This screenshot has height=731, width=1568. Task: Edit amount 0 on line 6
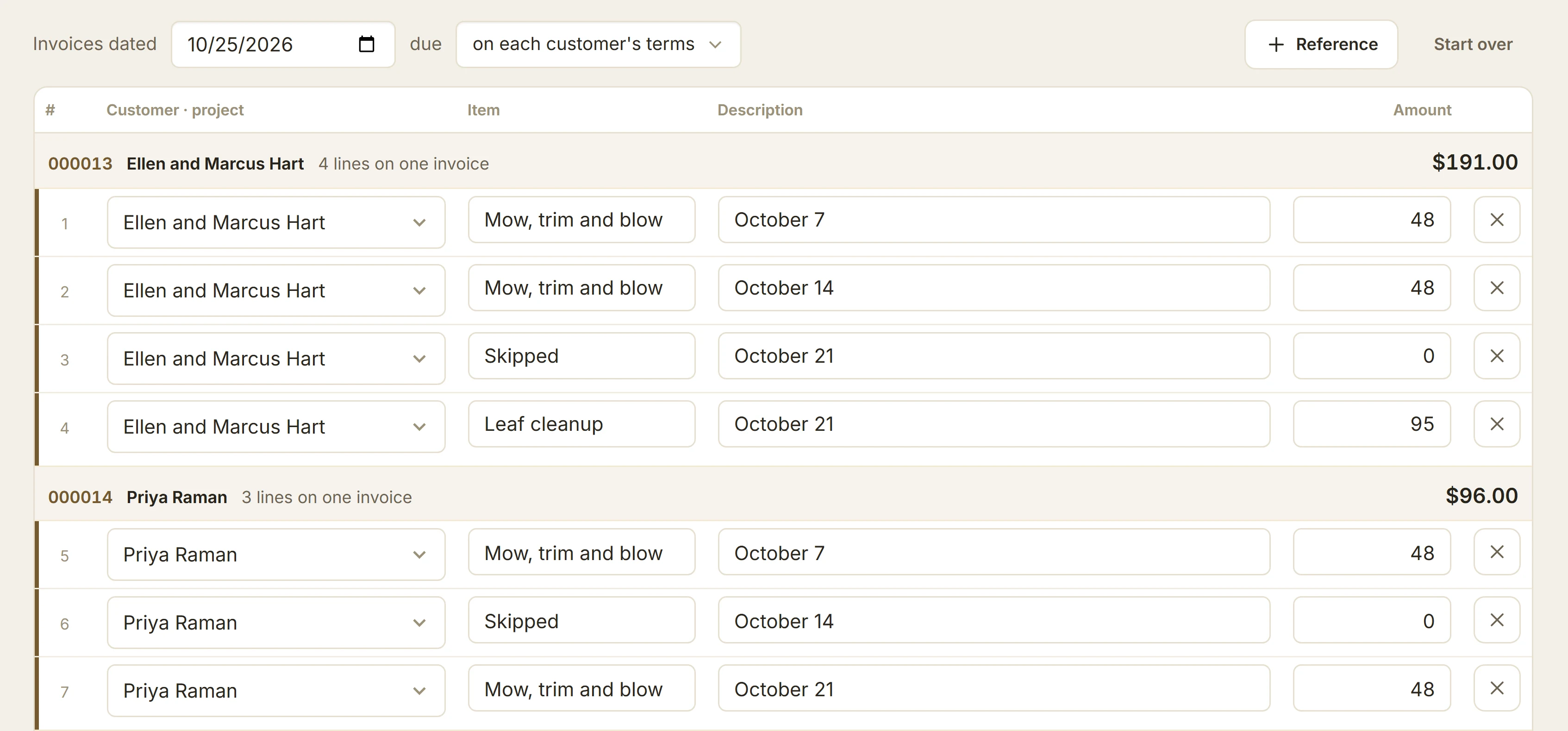[1372, 620]
